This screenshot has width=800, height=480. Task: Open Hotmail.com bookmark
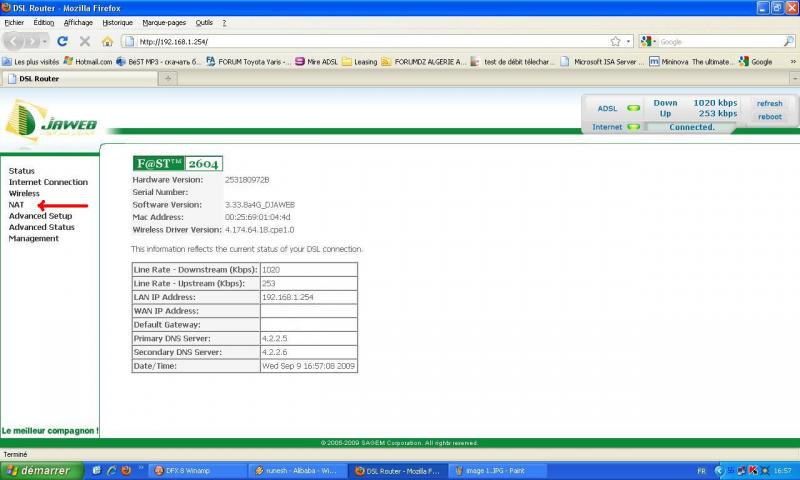pyautogui.click(x=87, y=62)
